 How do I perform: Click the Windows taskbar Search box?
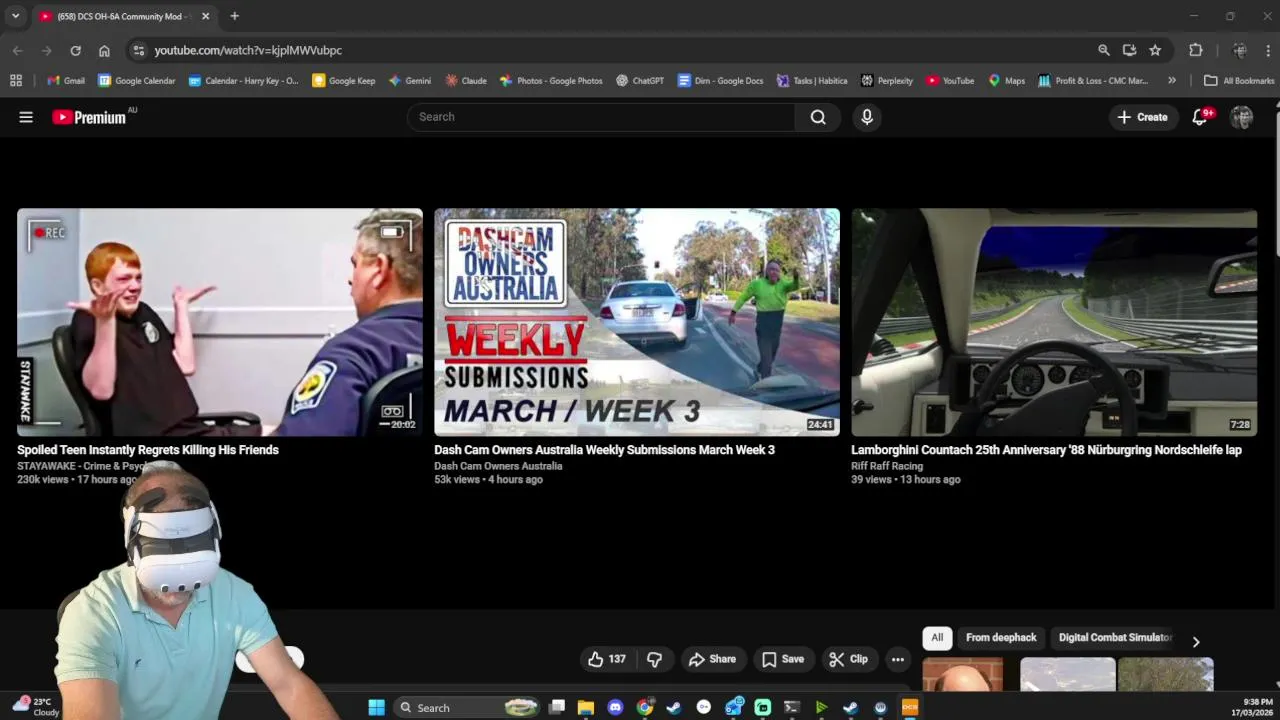coord(467,707)
